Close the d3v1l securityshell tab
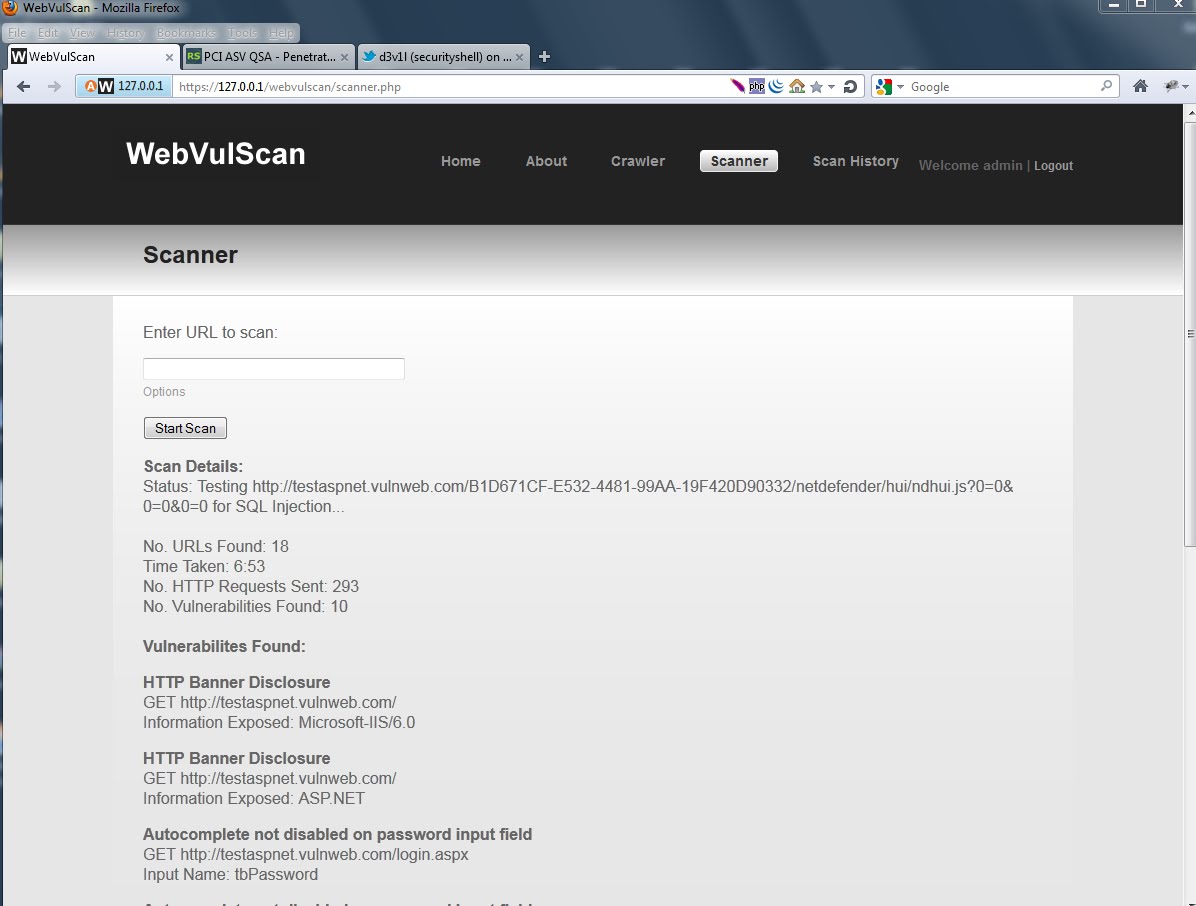The height and width of the screenshot is (906, 1196). 519,57
